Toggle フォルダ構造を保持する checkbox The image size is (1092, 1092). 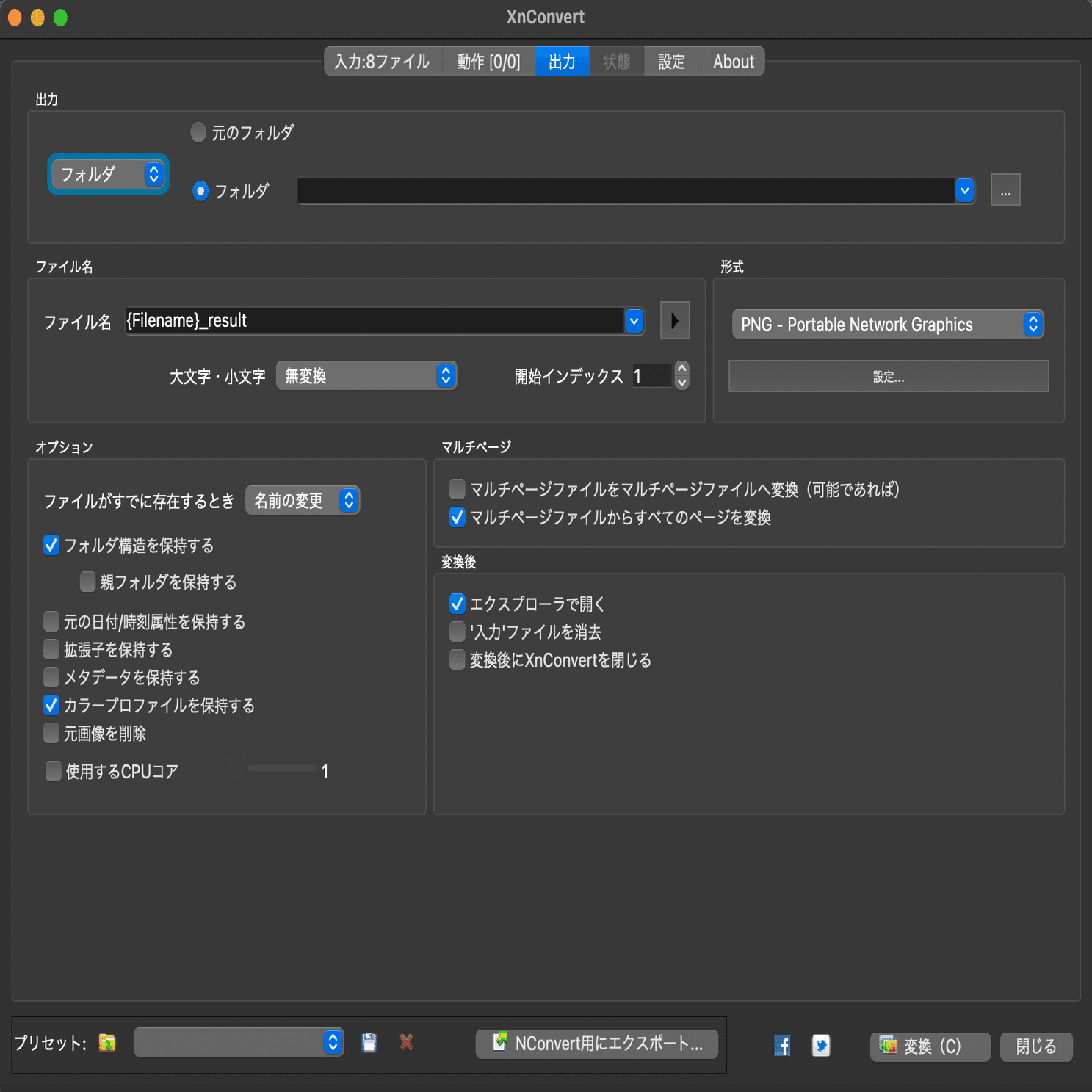point(51,545)
